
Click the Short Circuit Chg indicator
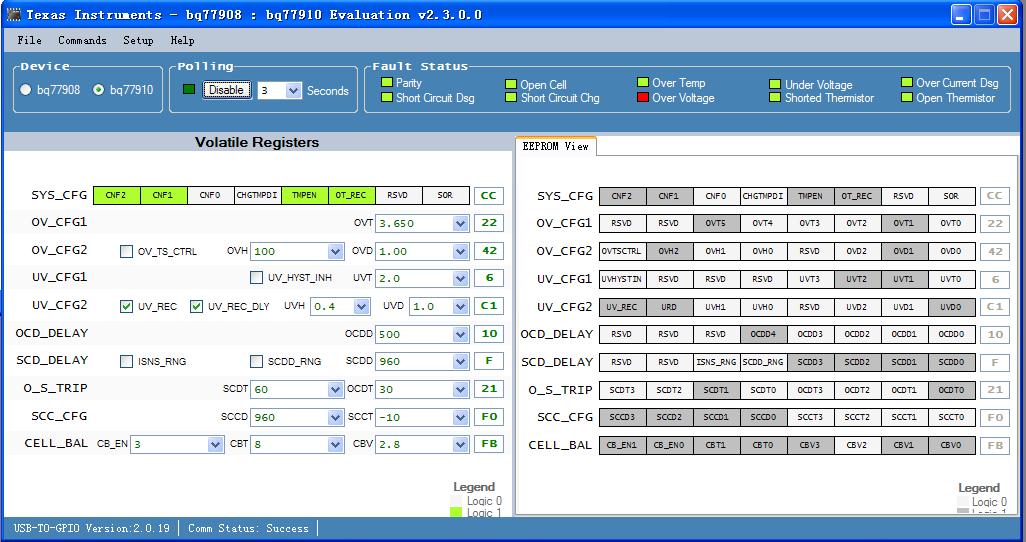[x=511, y=98]
